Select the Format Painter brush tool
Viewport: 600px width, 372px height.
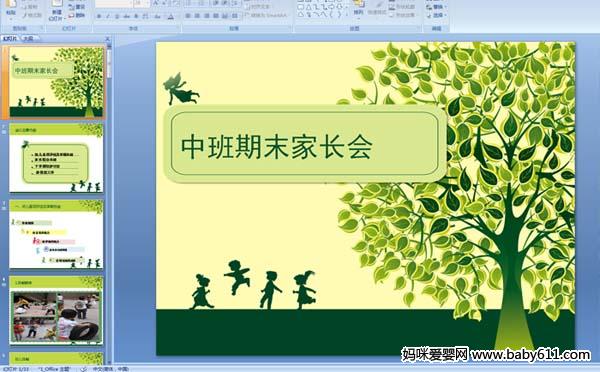coord(33,15)
